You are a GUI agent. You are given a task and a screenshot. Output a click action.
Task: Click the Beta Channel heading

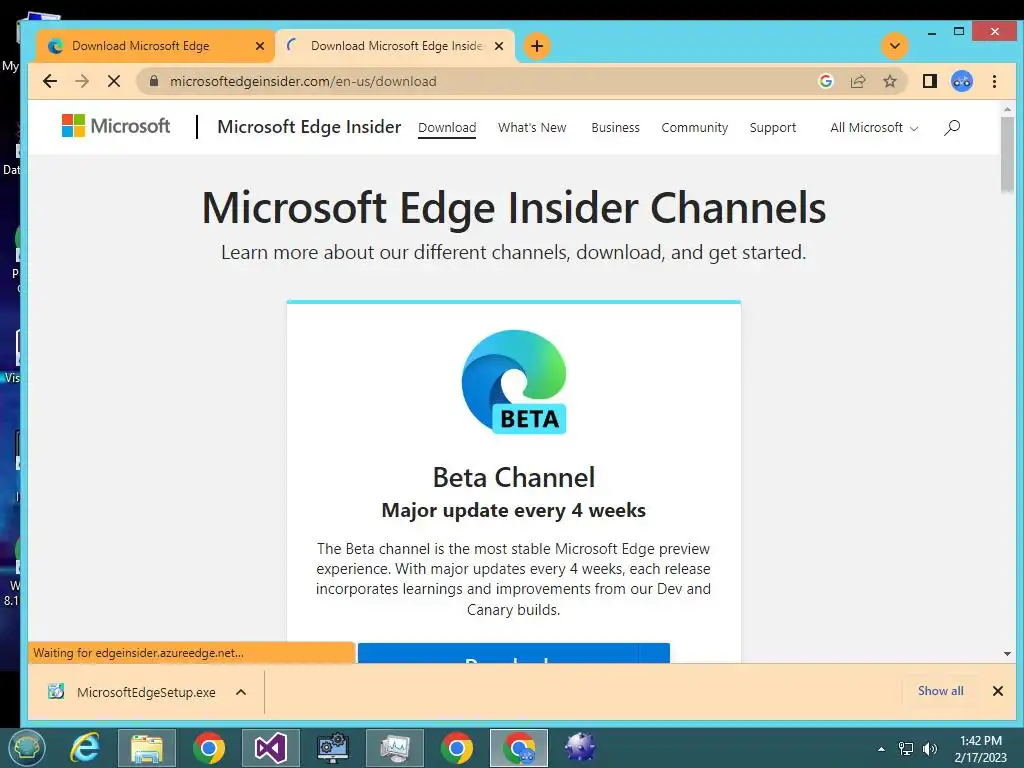click(514, 477)
